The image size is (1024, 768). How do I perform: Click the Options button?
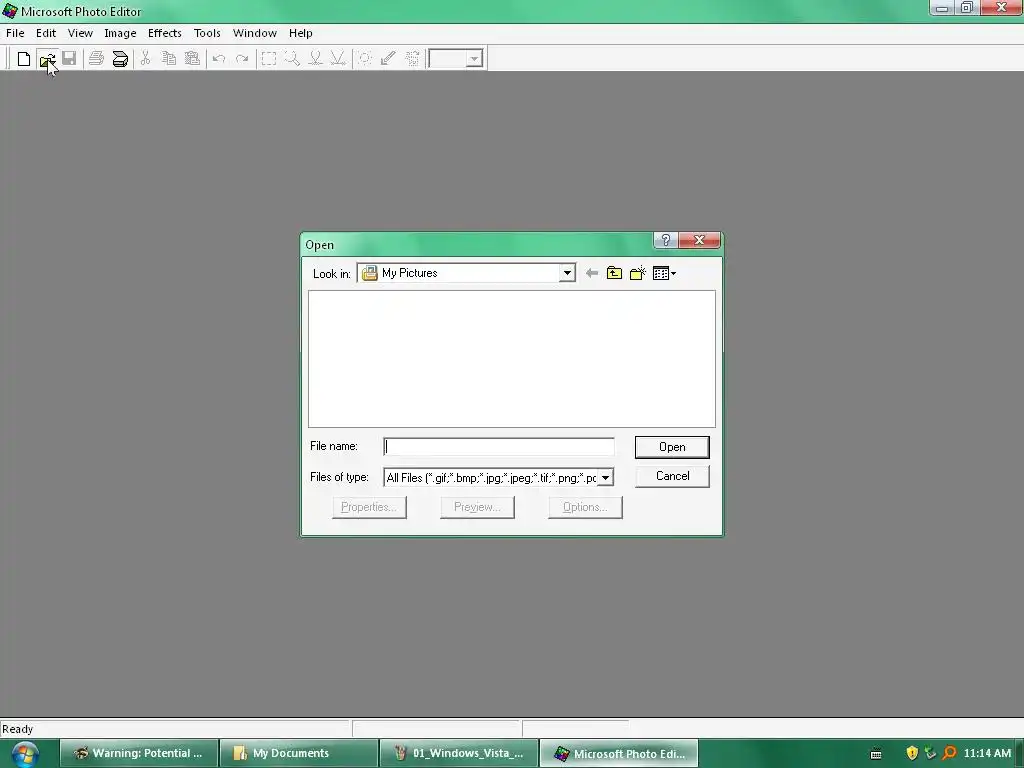[585, 507]
